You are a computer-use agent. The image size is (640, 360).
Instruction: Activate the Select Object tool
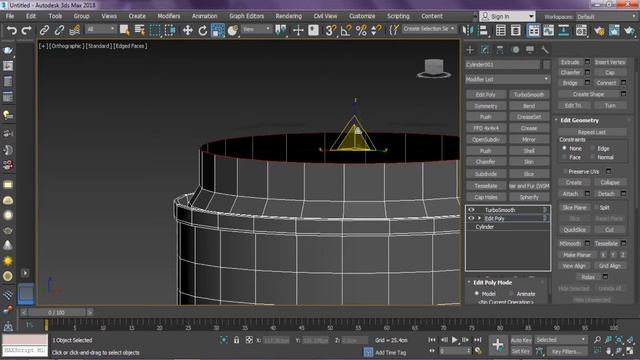coord(124,30)
